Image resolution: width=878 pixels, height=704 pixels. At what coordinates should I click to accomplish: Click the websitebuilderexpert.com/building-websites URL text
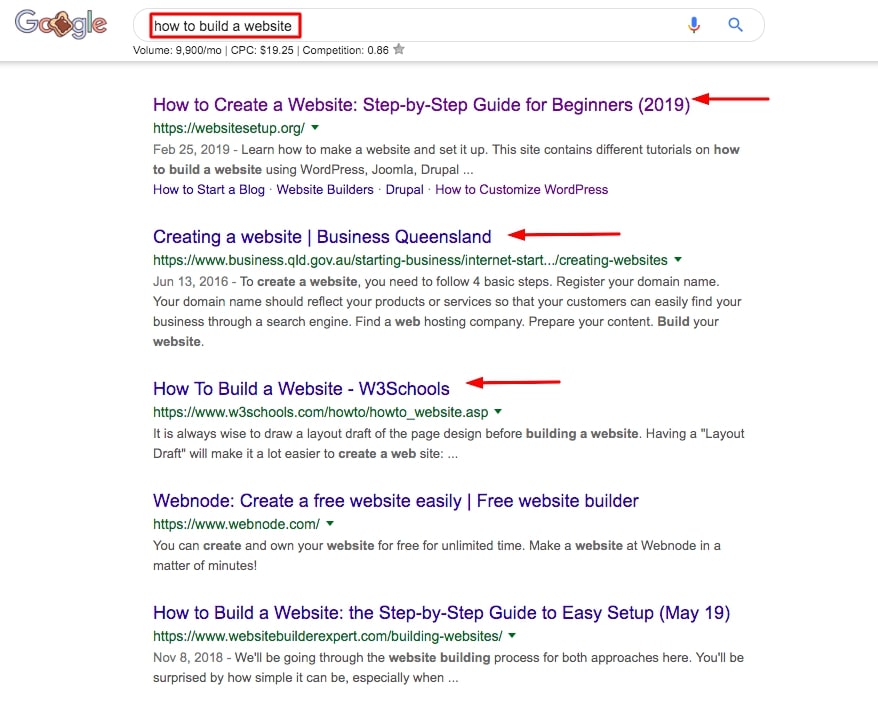(x=328, y=636)
